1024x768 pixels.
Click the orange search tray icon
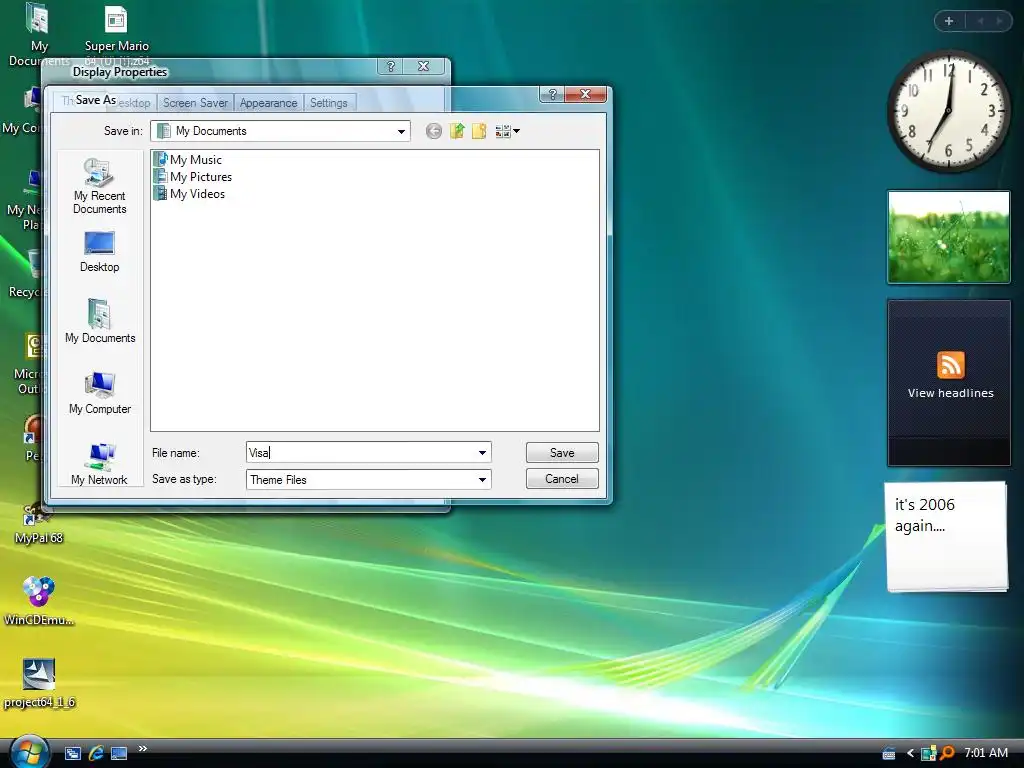(x=947, y=754)
